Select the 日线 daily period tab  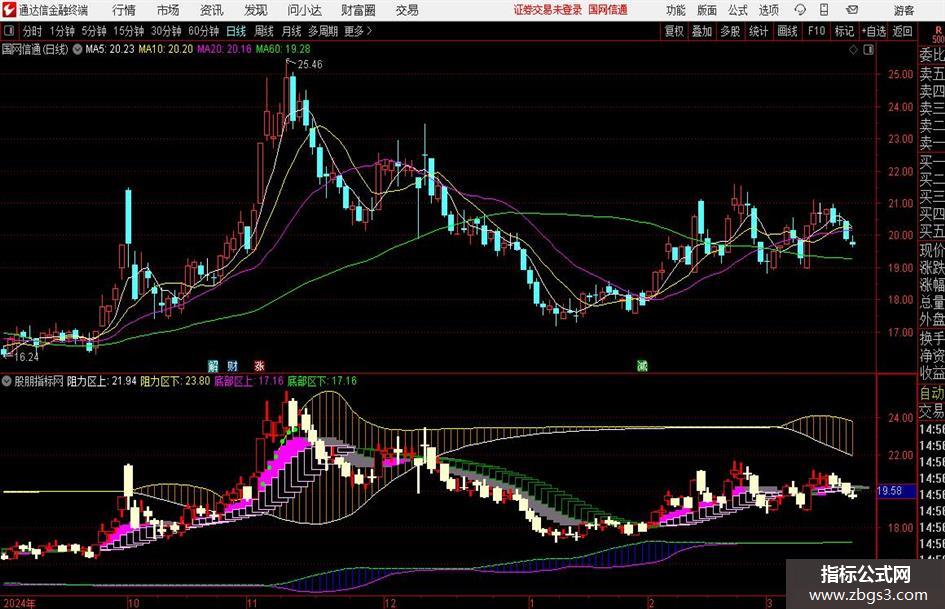[x=236, y=31]
